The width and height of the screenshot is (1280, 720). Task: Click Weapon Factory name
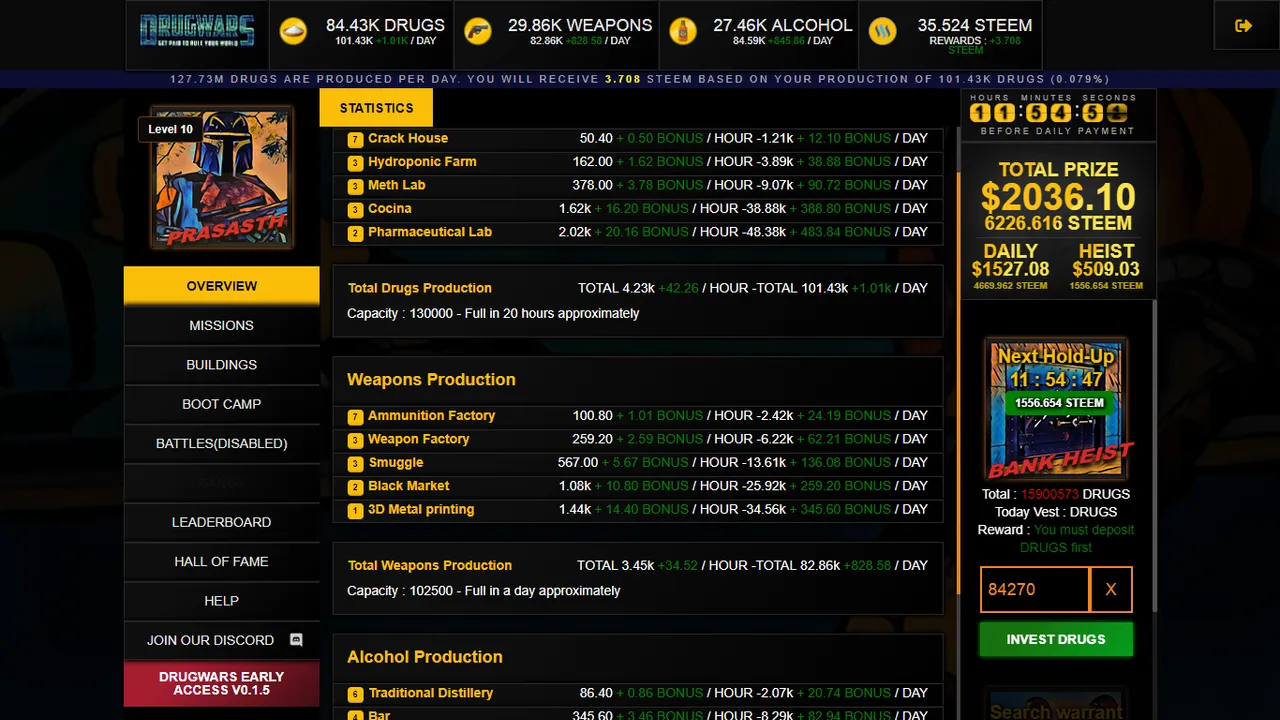(419, 439)
